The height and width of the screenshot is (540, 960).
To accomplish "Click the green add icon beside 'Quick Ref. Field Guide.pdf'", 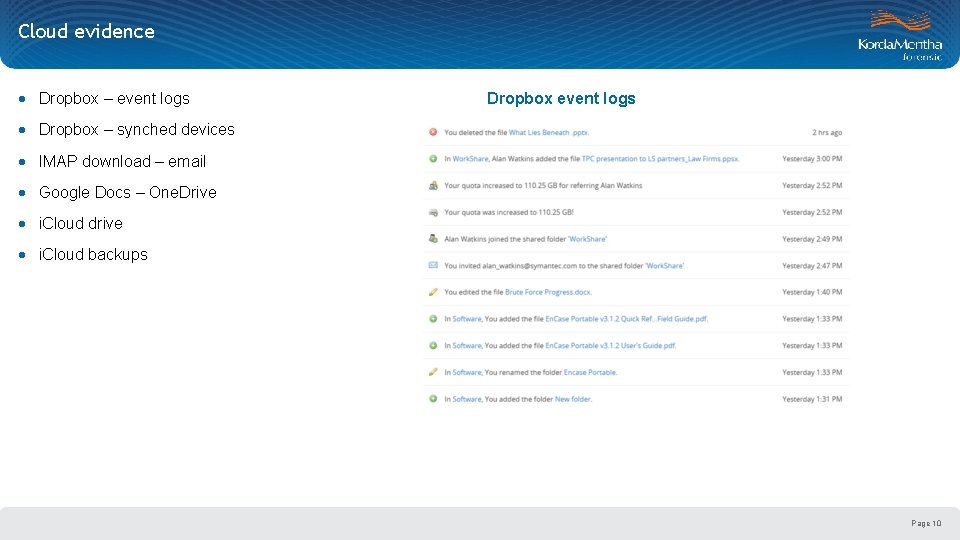I will click(x=433, y=319).
